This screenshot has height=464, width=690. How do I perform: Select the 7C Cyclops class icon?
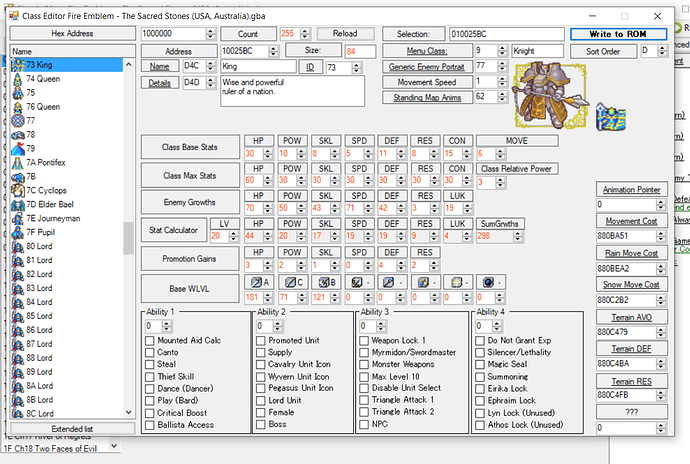(x=18, y=190)
